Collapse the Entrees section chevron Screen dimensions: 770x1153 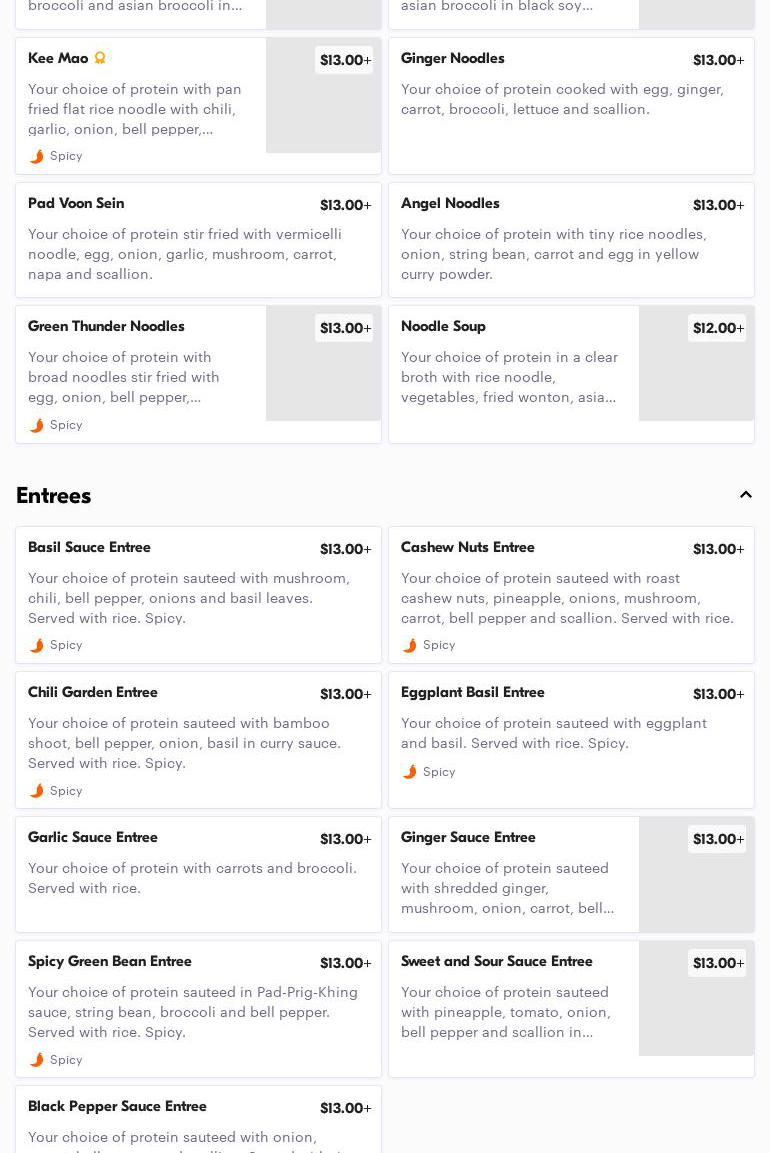point(745,495)
